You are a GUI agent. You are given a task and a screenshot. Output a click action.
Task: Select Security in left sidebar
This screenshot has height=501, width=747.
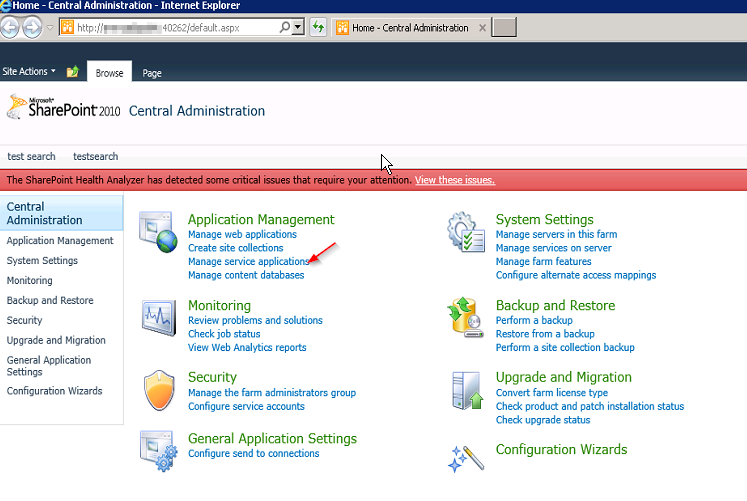(24, 321)
